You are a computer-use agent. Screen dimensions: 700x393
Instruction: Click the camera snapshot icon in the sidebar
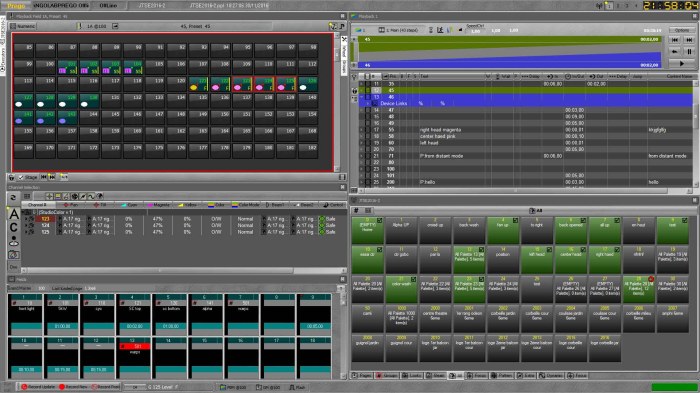click(14, 255)
